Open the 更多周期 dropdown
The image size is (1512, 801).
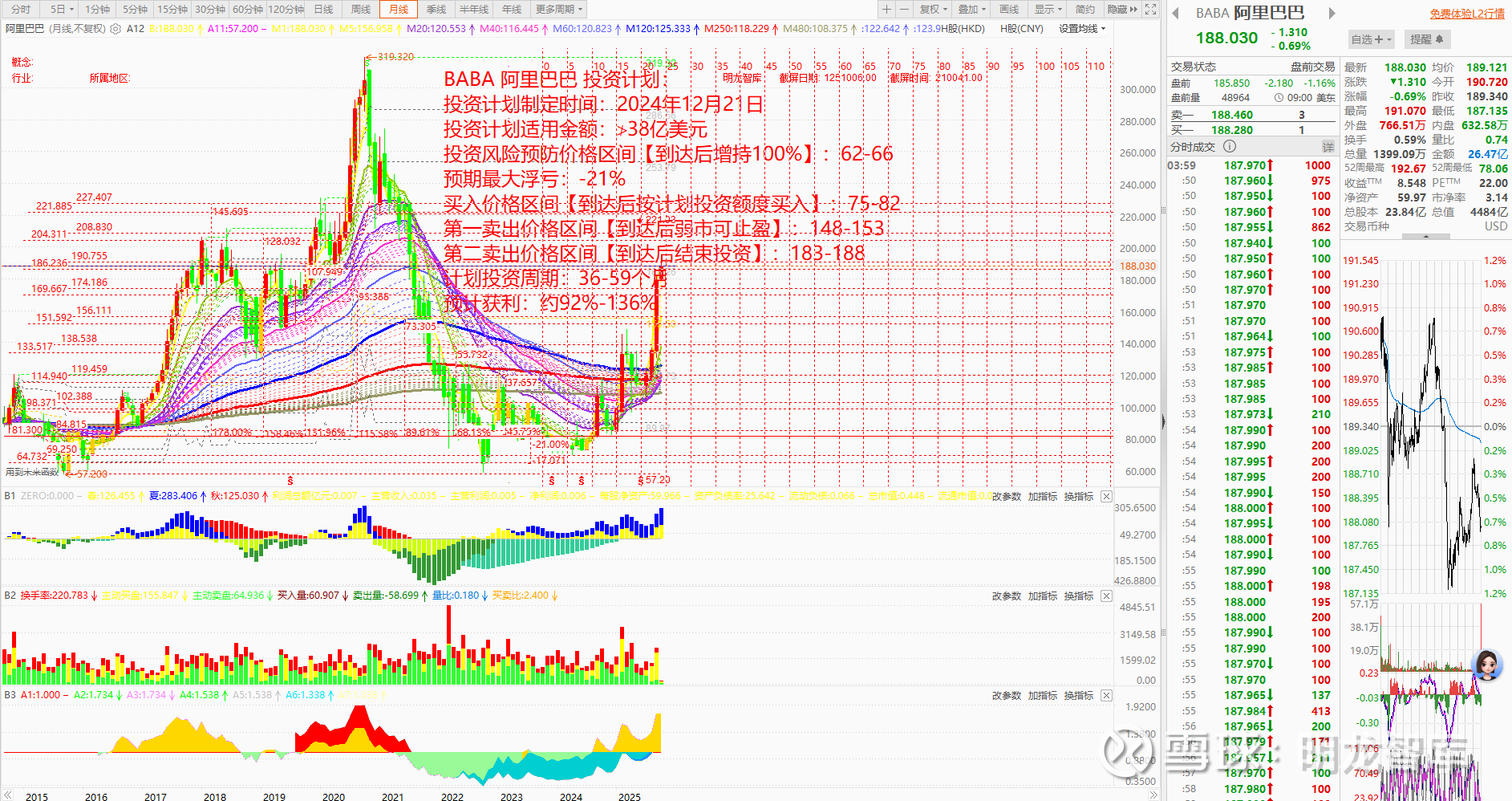[x=559, y=10]
